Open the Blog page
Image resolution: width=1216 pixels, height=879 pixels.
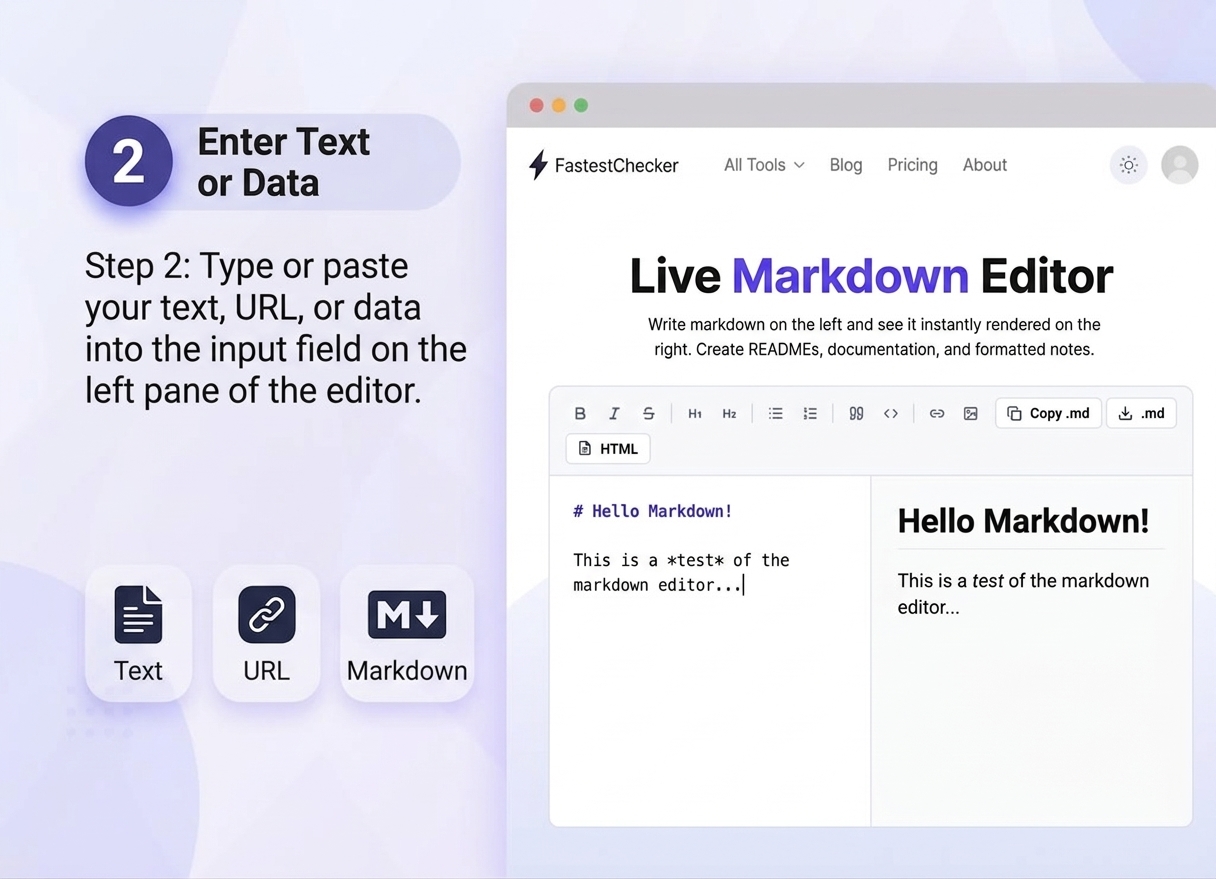846,165
